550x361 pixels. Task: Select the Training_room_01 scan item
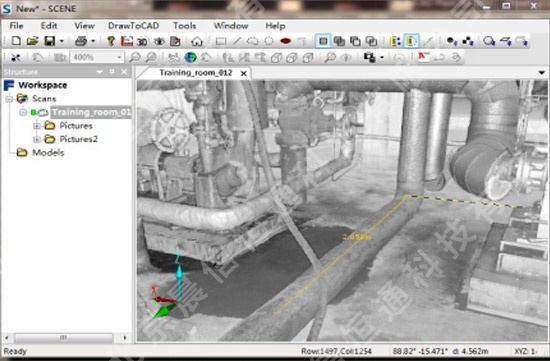click(x=91, y=112)
